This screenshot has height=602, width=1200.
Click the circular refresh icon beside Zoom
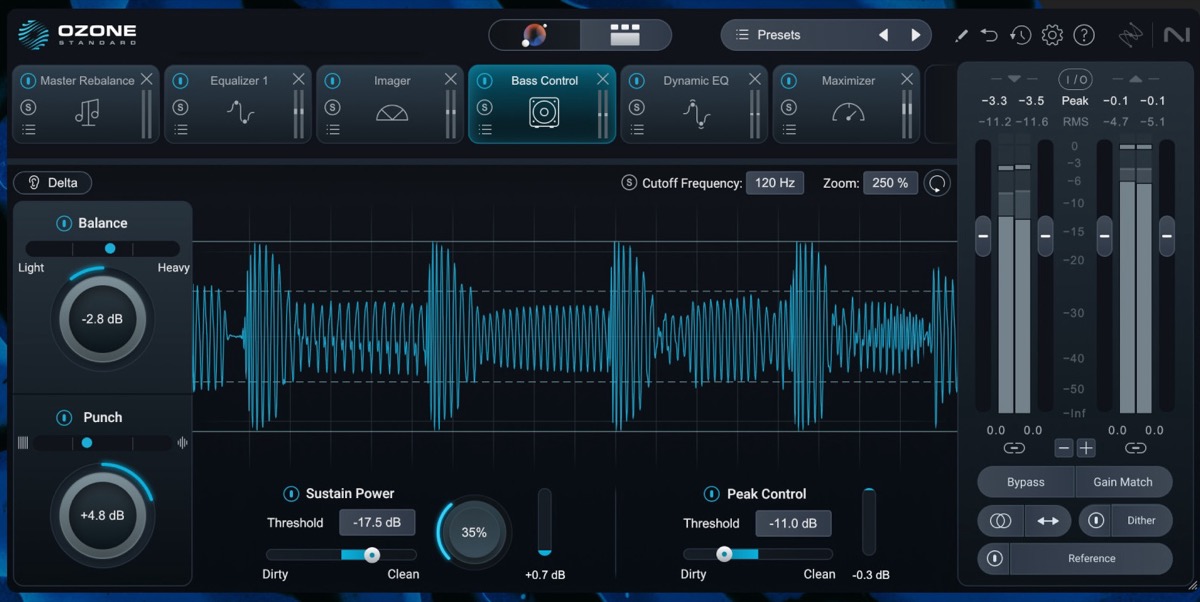(937, 182)
